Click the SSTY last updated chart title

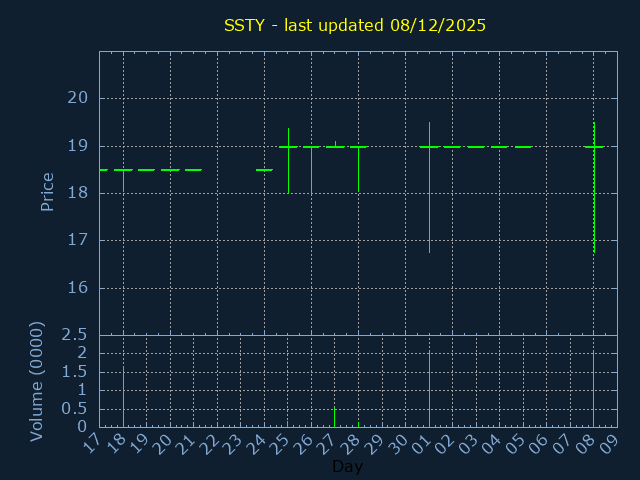(354, 25)
